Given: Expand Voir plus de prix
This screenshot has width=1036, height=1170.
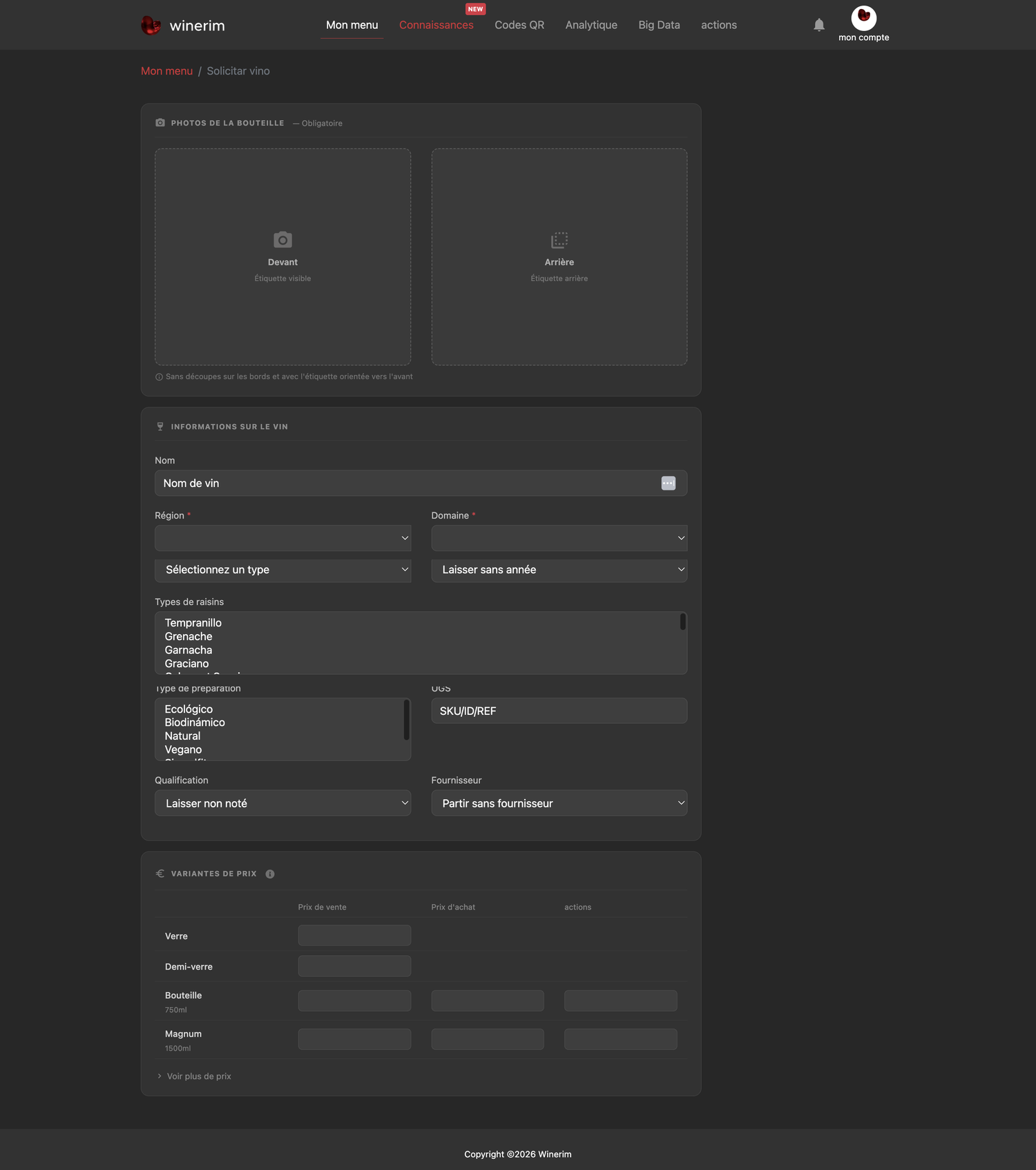Looking at the screenshot, I should (194, 1076).
